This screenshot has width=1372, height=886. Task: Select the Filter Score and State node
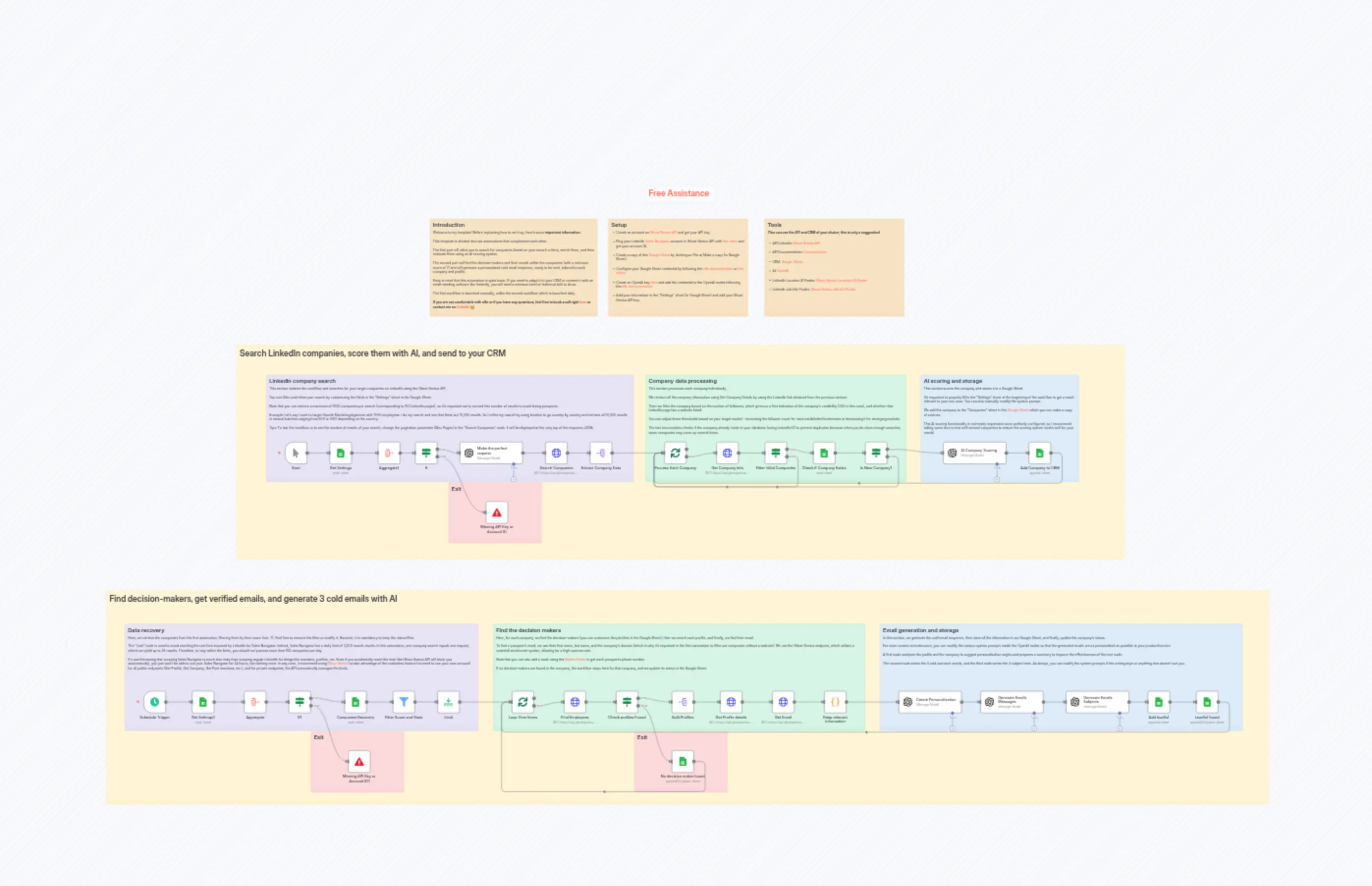(404, 702)
